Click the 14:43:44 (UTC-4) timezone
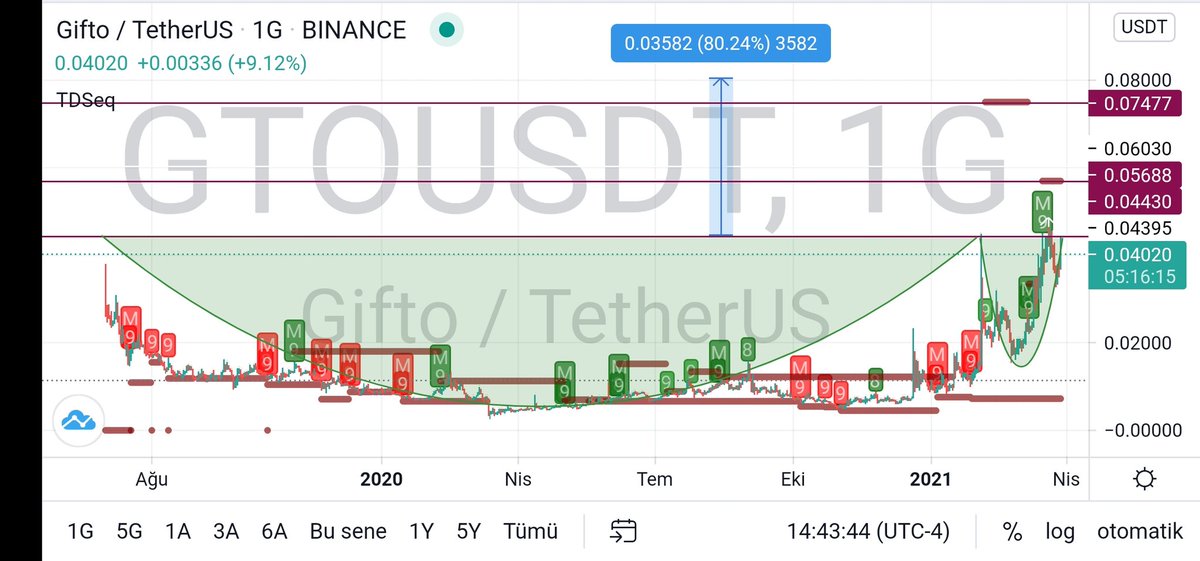This screenshot has height=561, width=1200. coord(868,531)
